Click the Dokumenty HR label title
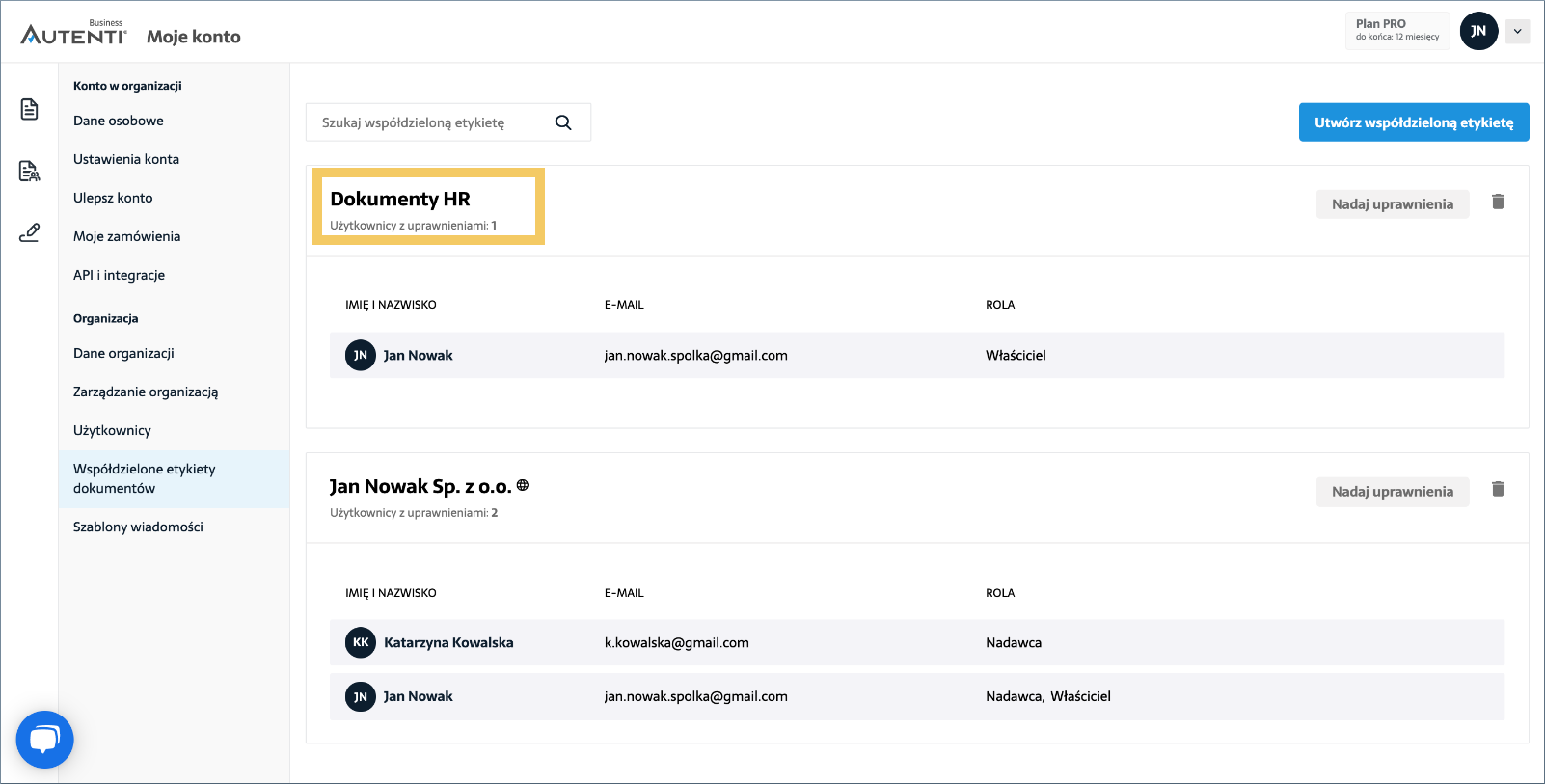This screenshot has width=1545, height=784. 400,199
